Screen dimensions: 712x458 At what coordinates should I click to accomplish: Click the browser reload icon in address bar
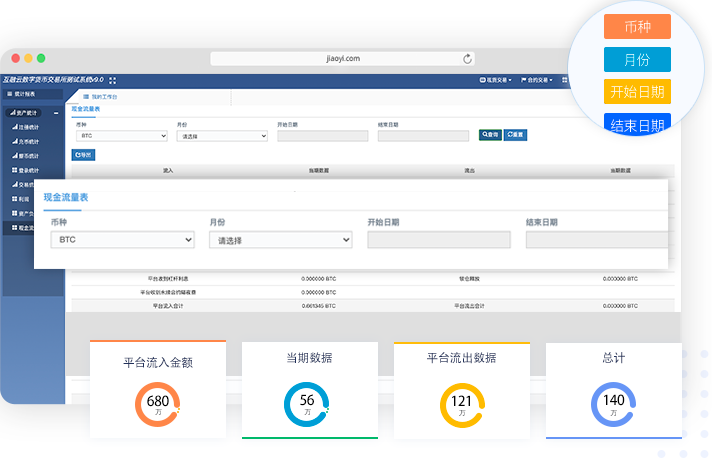pos(467,59)
